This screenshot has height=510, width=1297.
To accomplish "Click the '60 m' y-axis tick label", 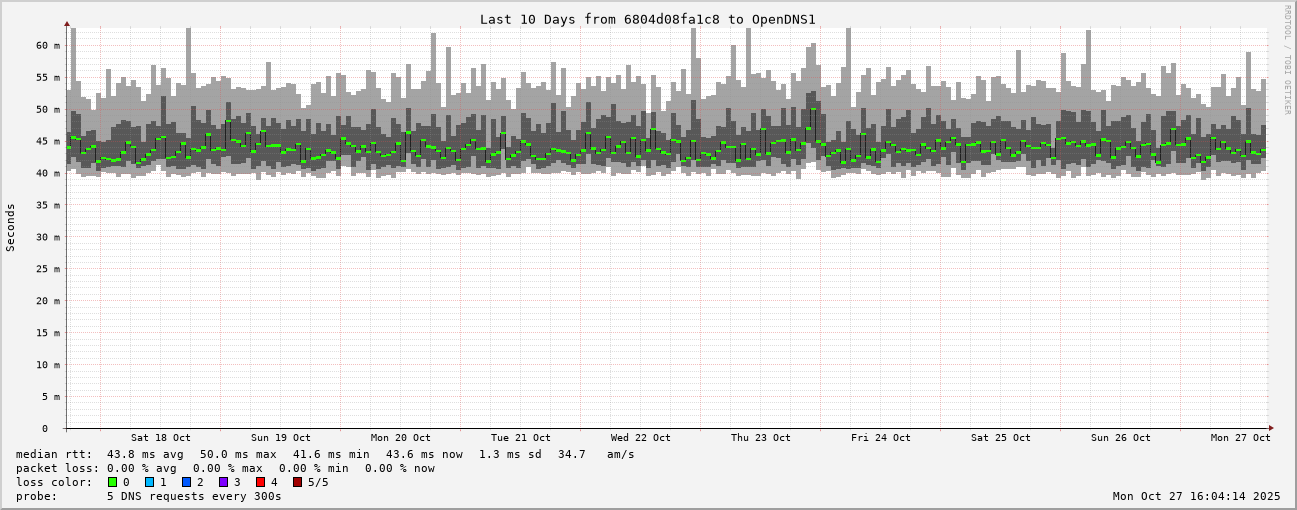I will [x=49, y=45].
